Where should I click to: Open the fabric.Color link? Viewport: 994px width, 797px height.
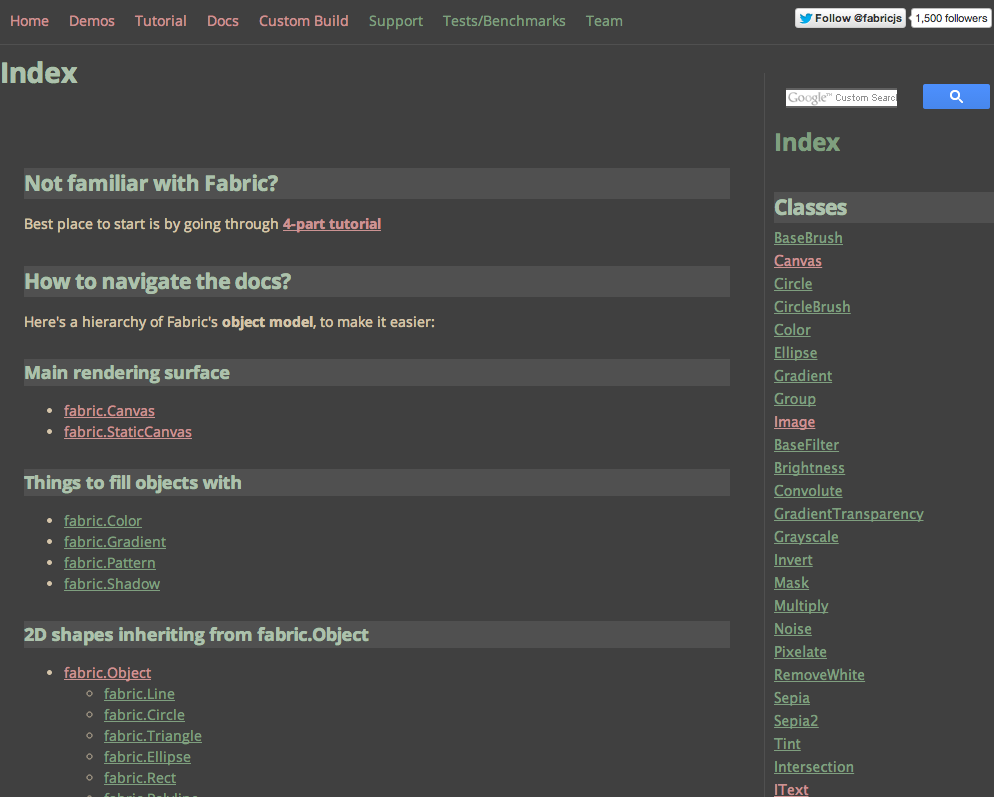pos(103,521)
